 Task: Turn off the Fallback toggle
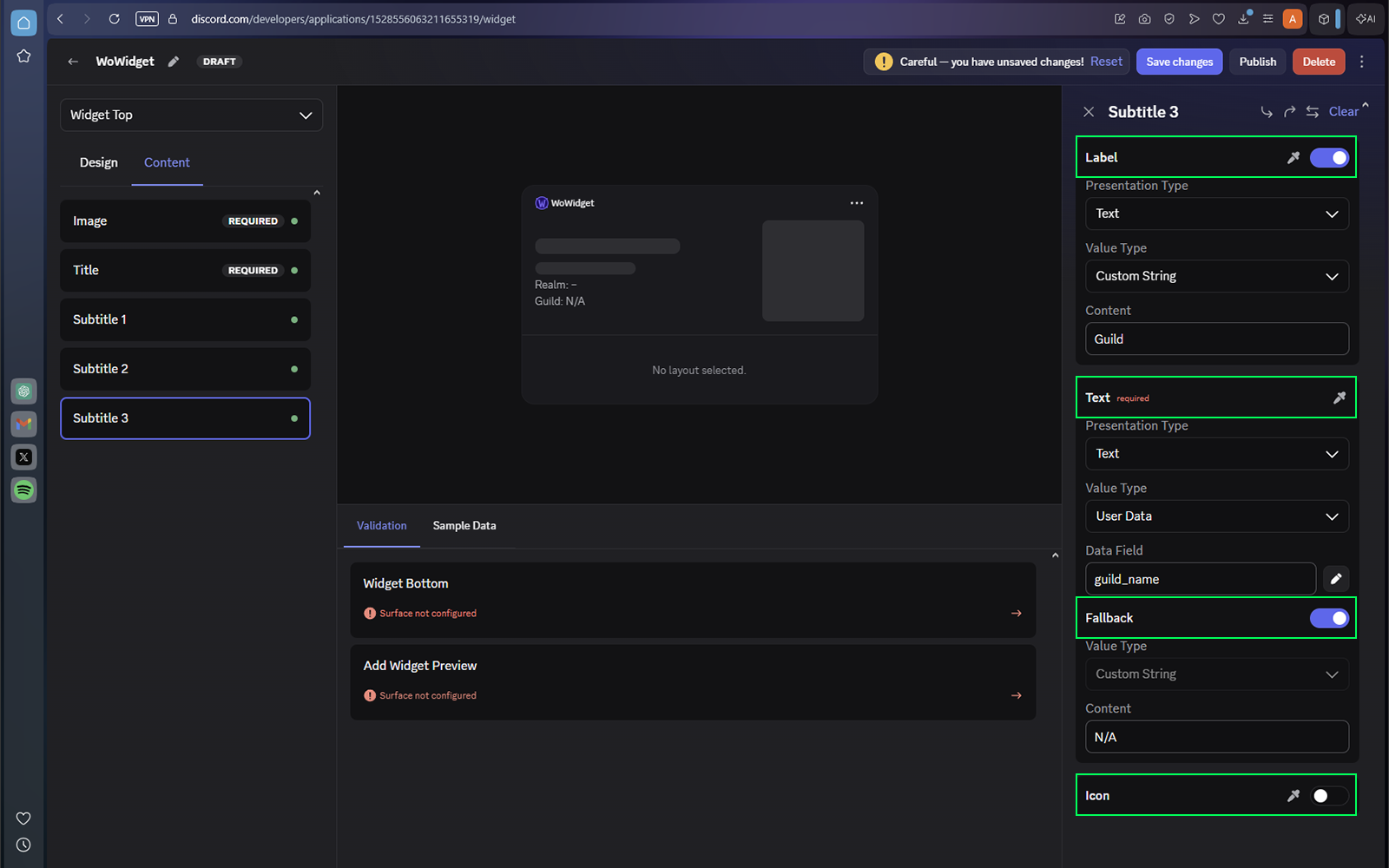click(x=1329, y=618)
